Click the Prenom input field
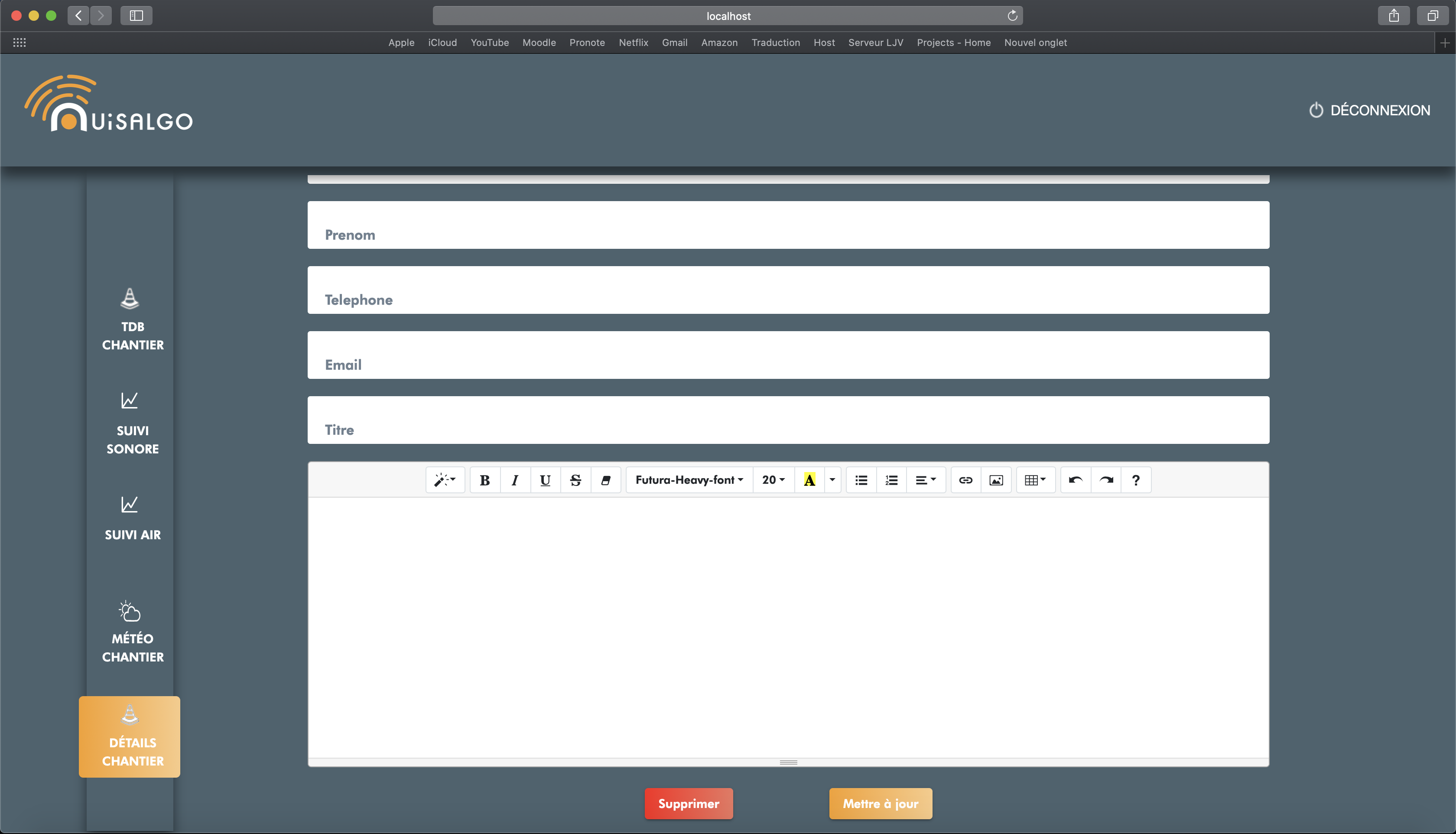The height and width of the screenshot is (834, 1456). coord(788,225)
